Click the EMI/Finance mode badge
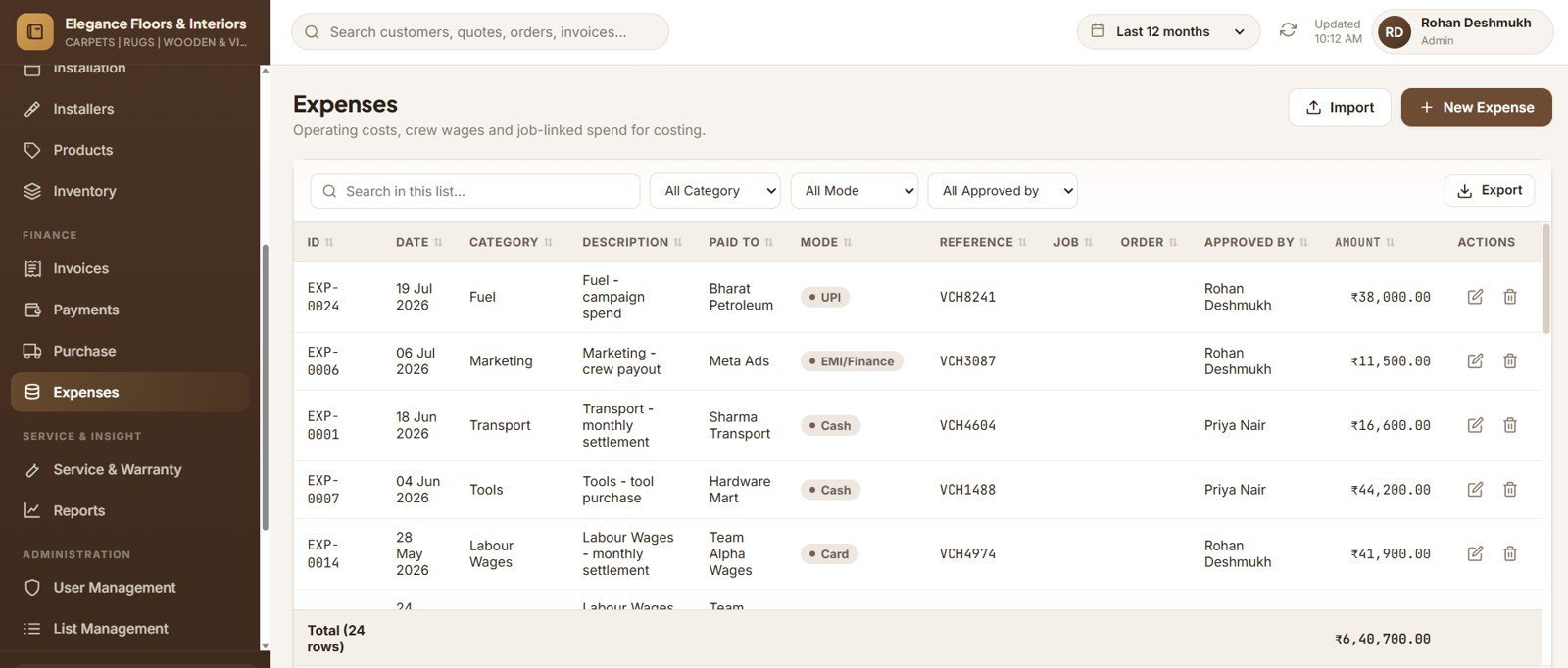This screenshot has height=668, width=1568. pyautogui.click(x=852, y=361)
